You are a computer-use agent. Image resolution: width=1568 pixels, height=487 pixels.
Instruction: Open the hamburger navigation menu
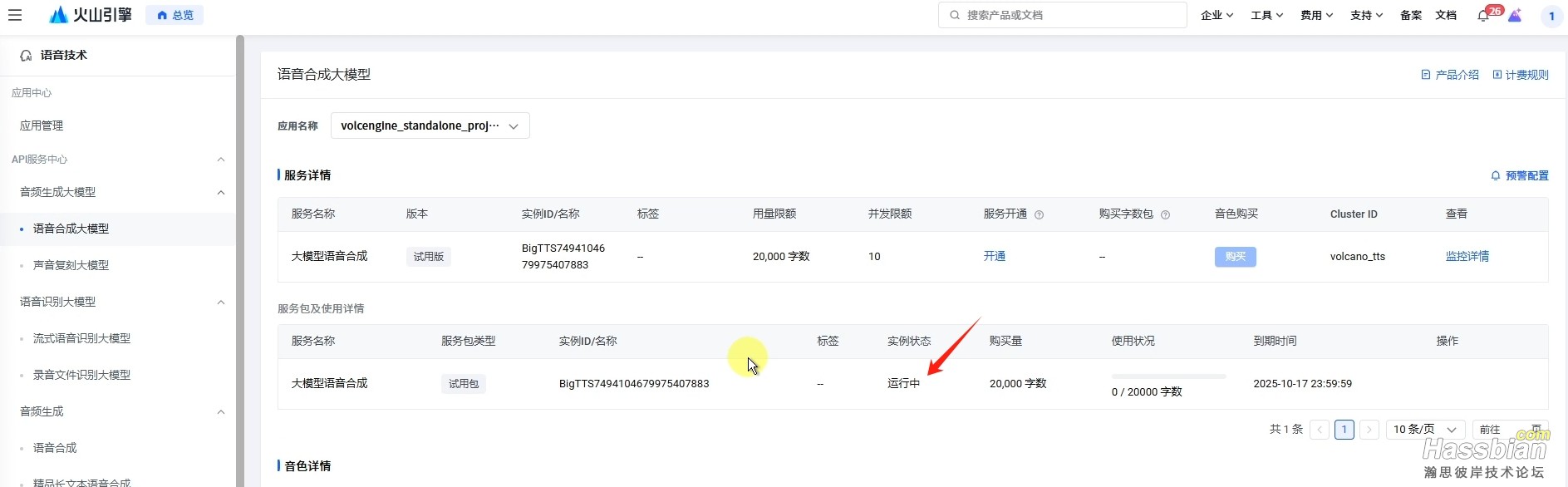point(14,15)
